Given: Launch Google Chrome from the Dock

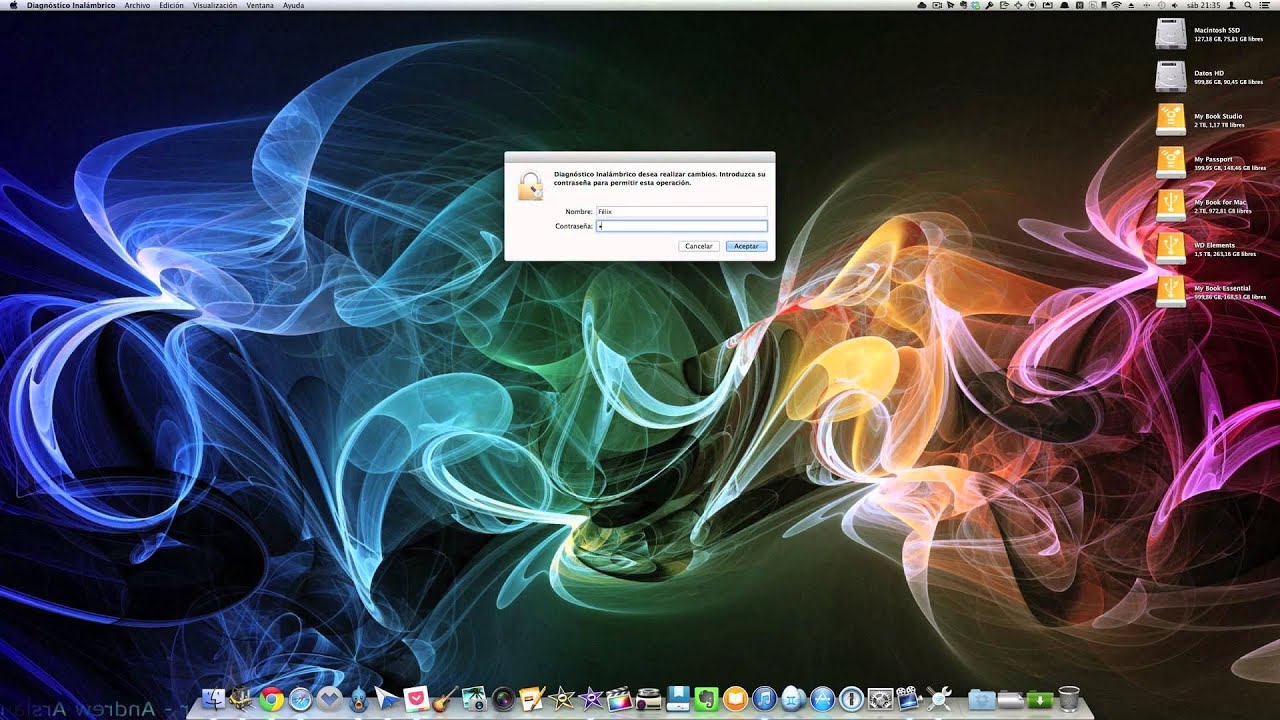Looking at the screenshot, I should tap(271, 699).
